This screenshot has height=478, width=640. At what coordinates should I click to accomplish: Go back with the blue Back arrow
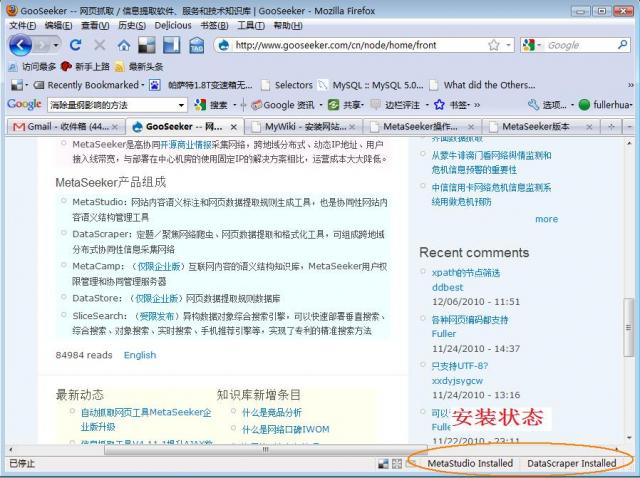click(21, 45)
